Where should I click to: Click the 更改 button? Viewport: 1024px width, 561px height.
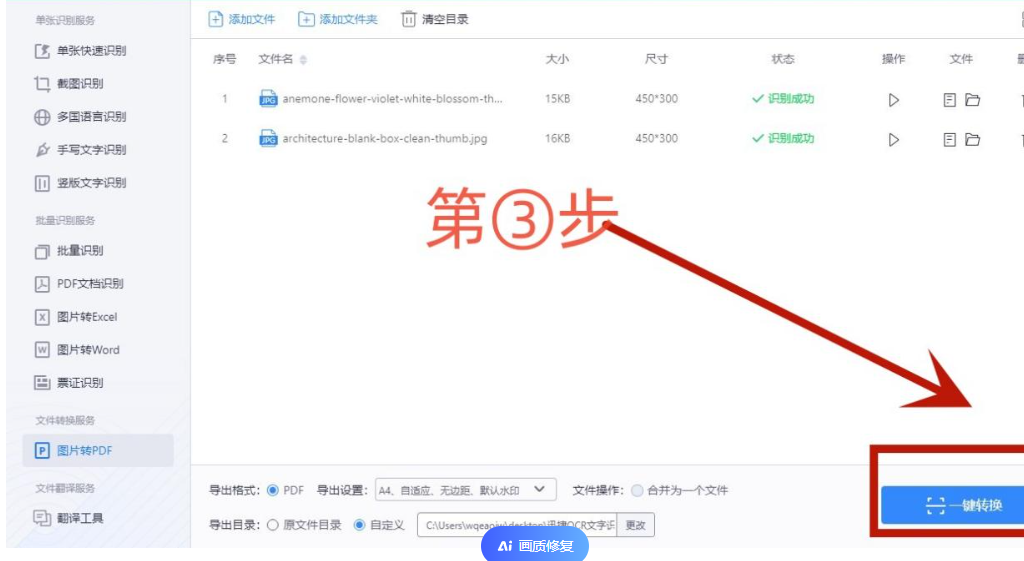(x=635, y=525)
